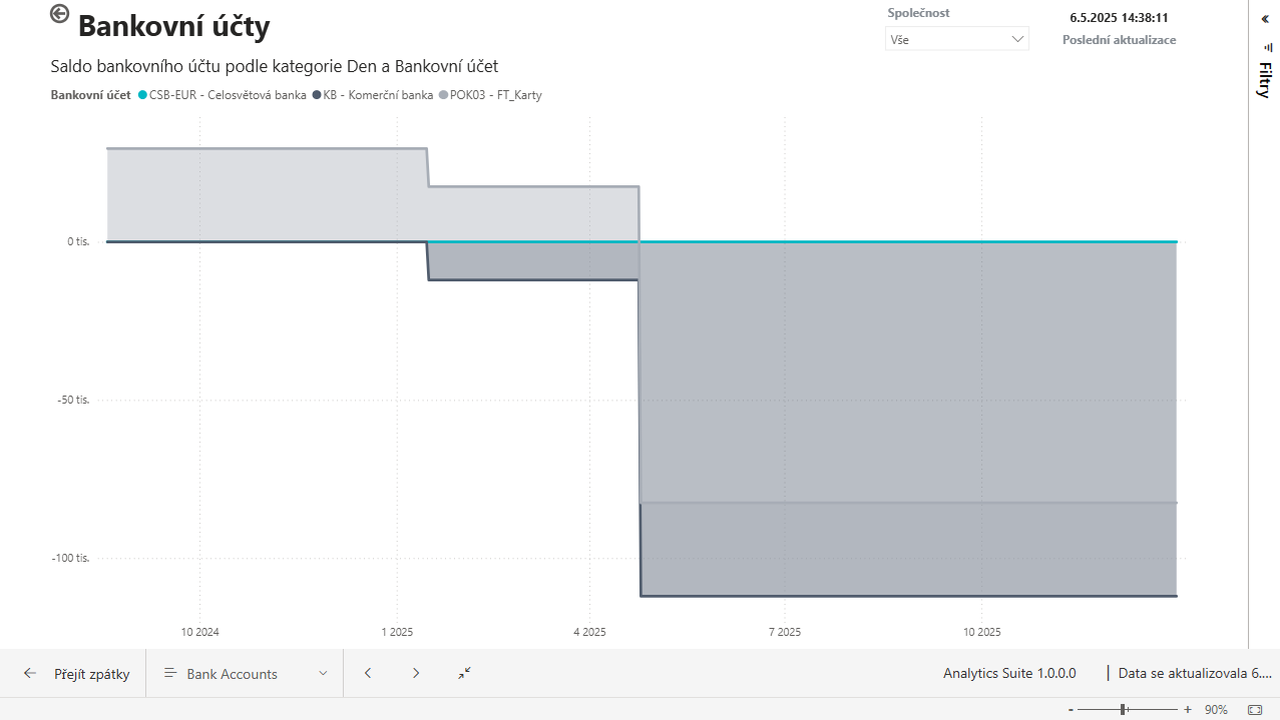Expand the Bank Accounts dropdown chevron
Screen dimensions: 1280x720
[x=323, y=674]
